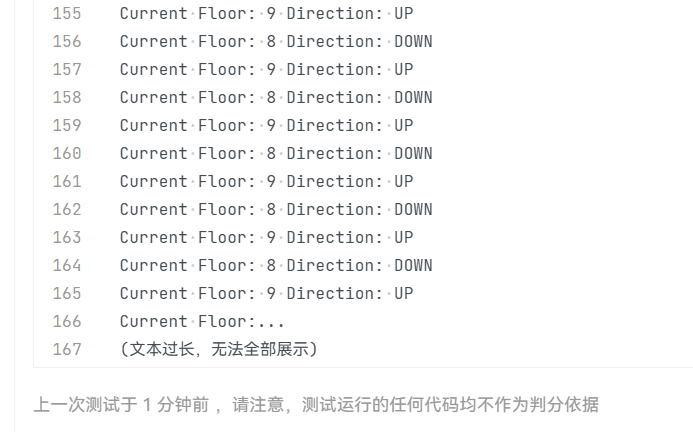
Task: Select line number 162 in the gutter
Action: 66,210
